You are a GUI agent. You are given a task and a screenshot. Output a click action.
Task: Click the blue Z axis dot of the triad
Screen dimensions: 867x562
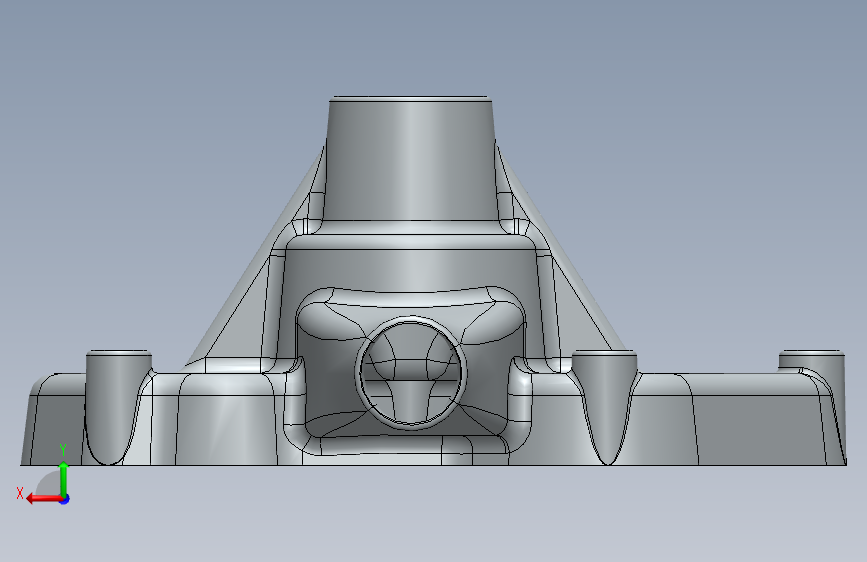pyautogui.click(x=65, y=499)
